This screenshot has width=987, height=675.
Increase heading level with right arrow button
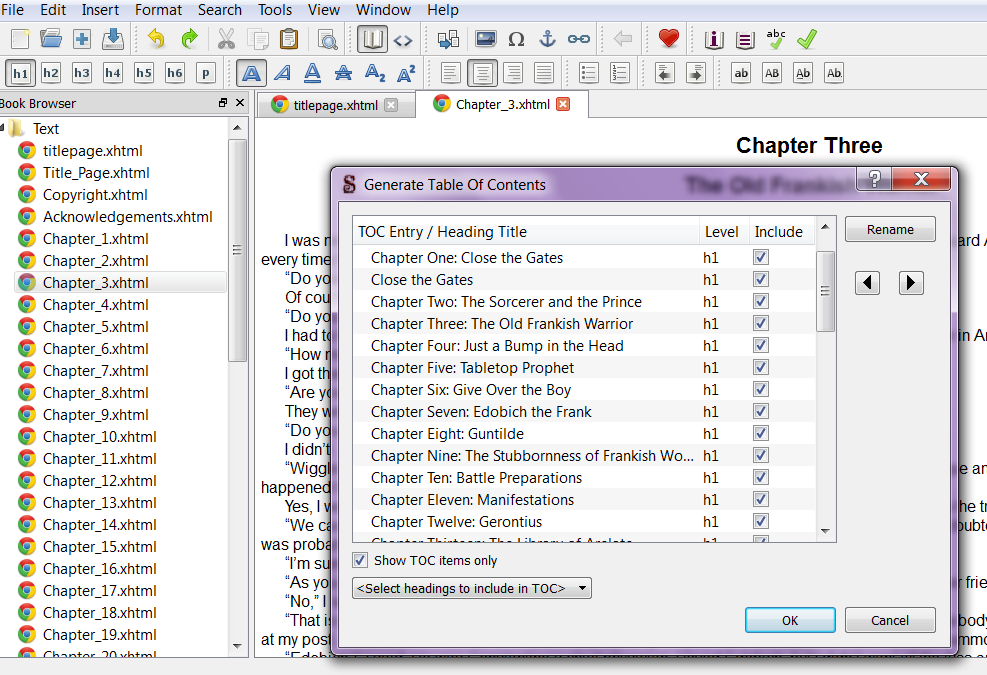911,283
